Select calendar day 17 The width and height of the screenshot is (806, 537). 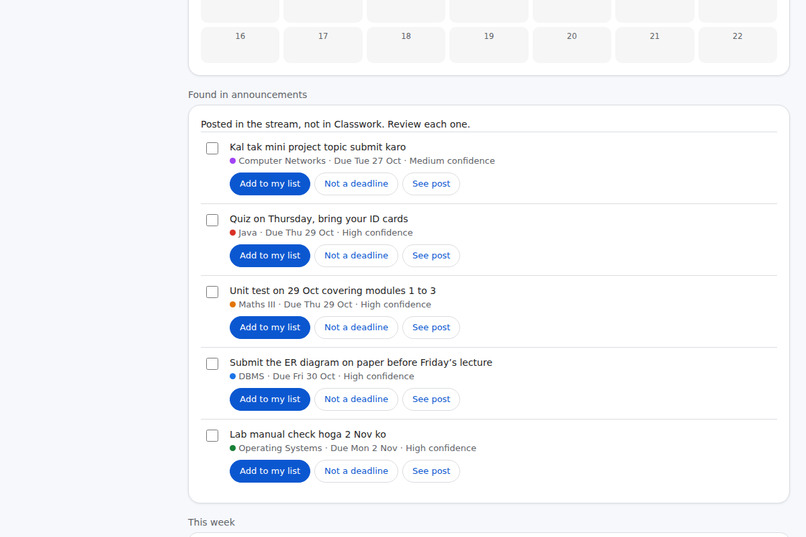[x=323, y=45]
